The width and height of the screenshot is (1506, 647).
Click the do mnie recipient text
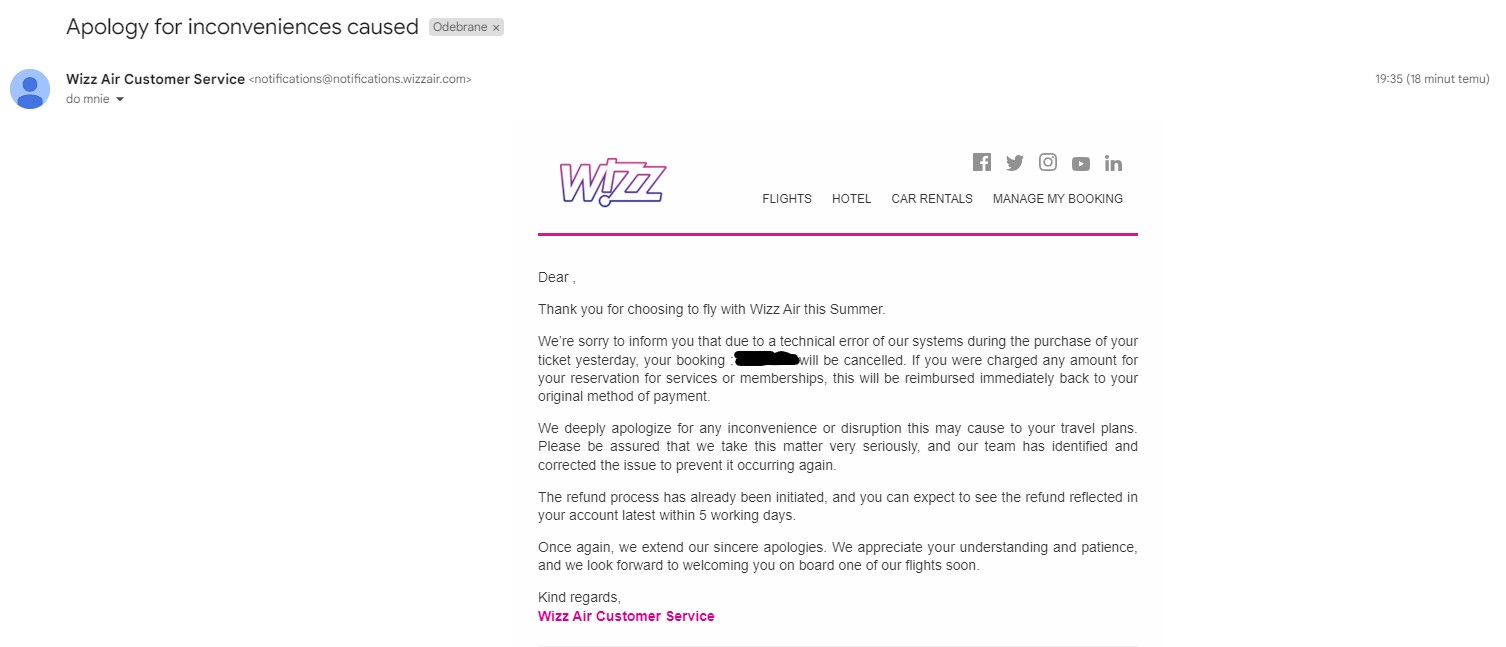[x=88, y=99]
